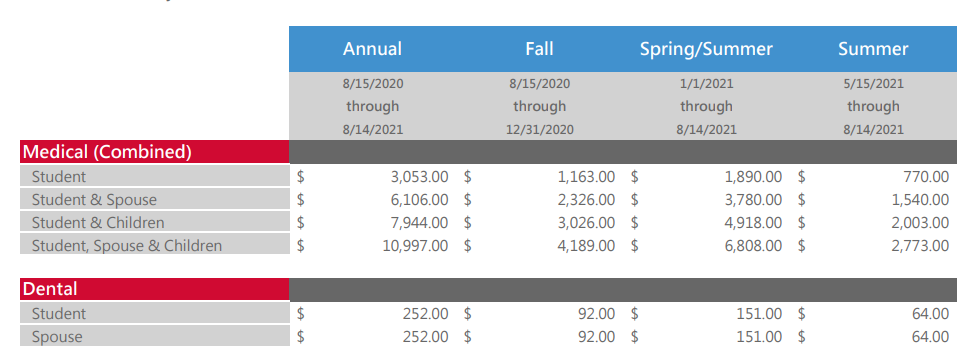Image resolution: width=973 pixels, height=364 pixels.
Task: Select the 1/1/2021 Spring/Summer start date
Action: 706,84
